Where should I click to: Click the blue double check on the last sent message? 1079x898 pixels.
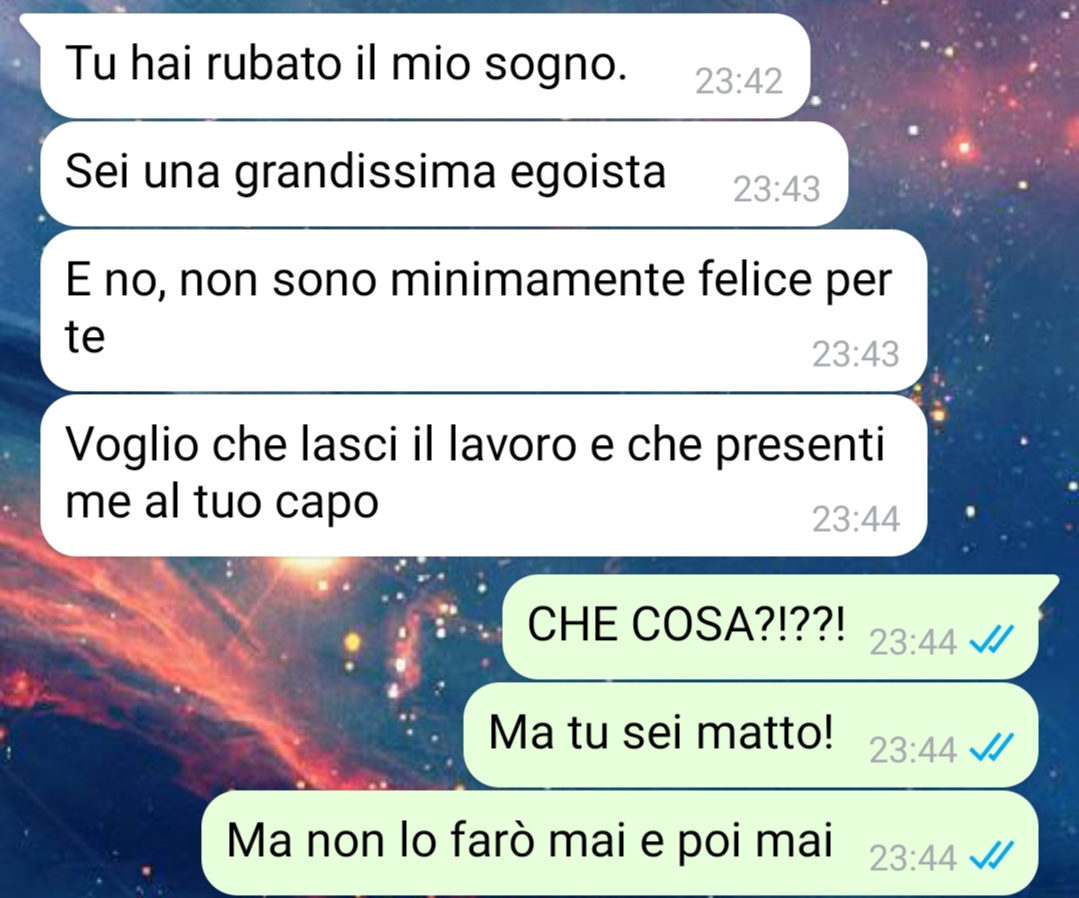tap(991, 856)
